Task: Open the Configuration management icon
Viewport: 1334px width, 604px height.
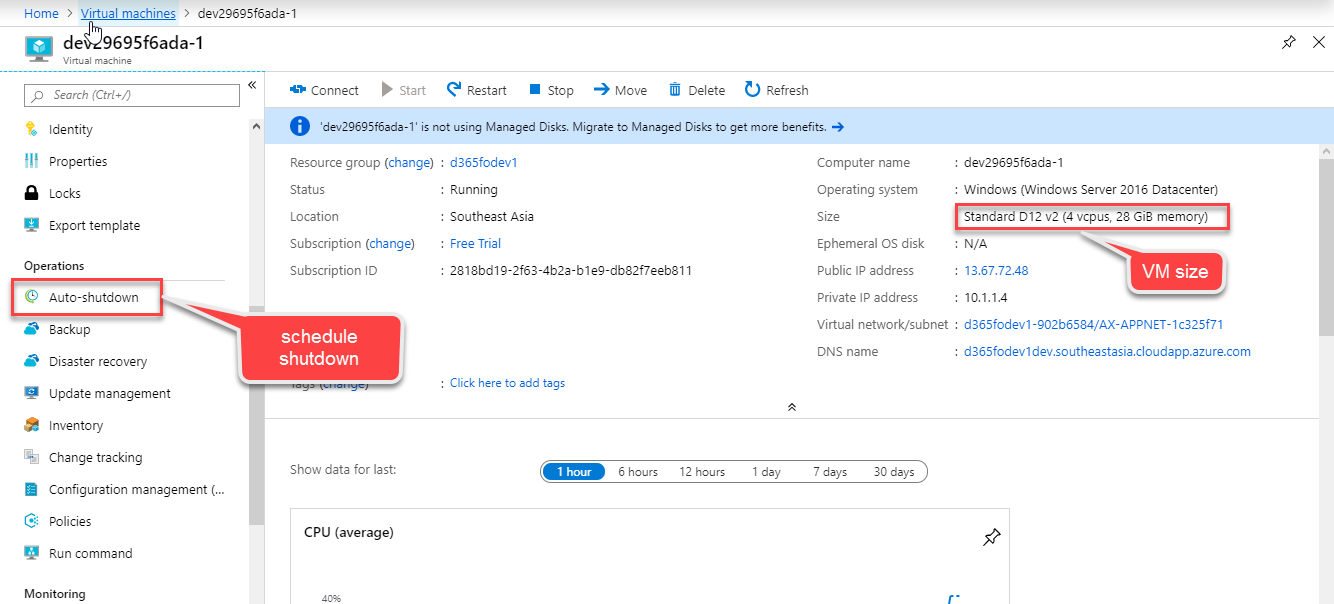Action: 31,489
